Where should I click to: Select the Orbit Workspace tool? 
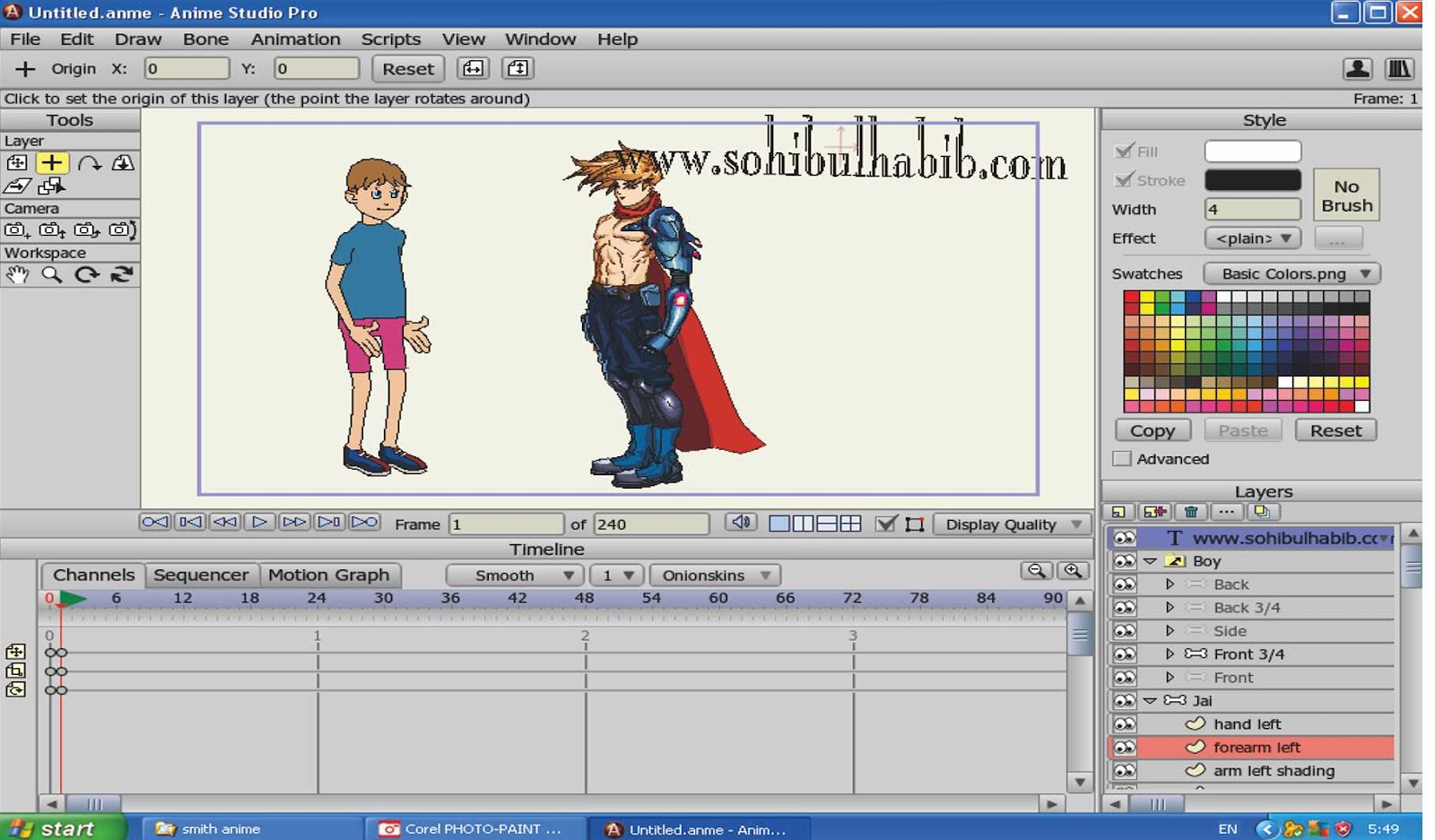pos(122,275)
